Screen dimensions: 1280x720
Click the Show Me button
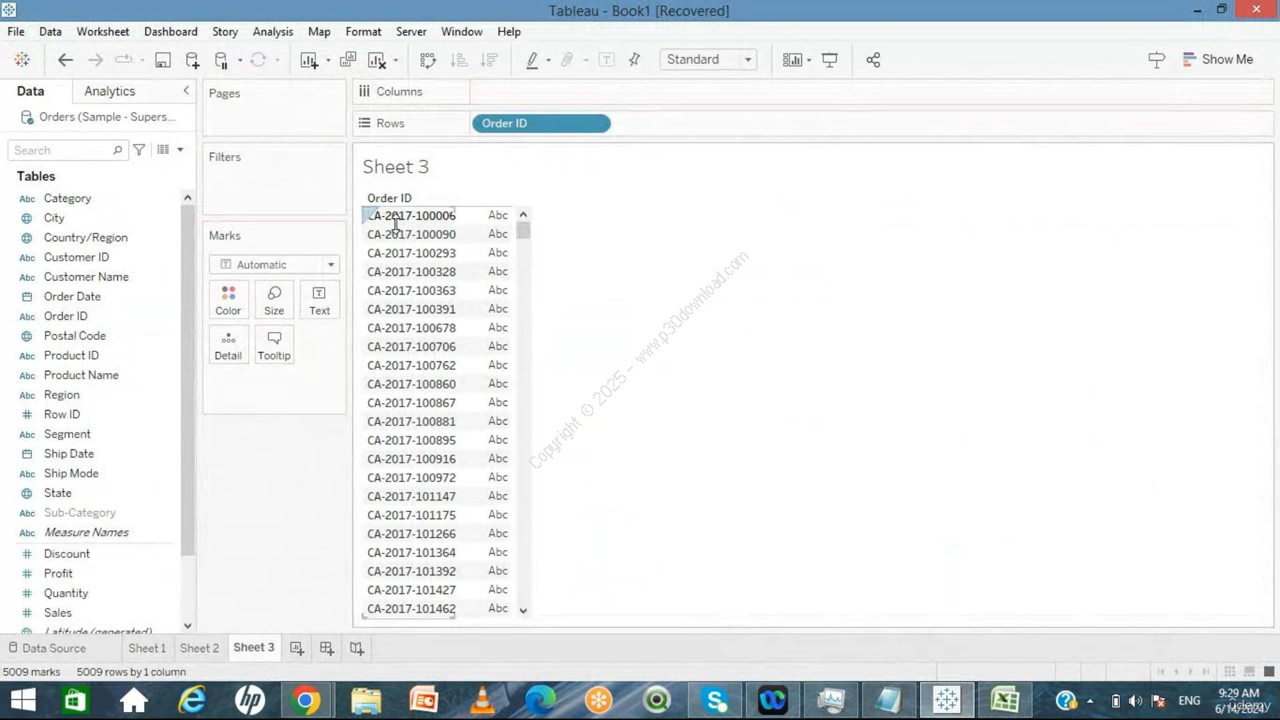1217,60
